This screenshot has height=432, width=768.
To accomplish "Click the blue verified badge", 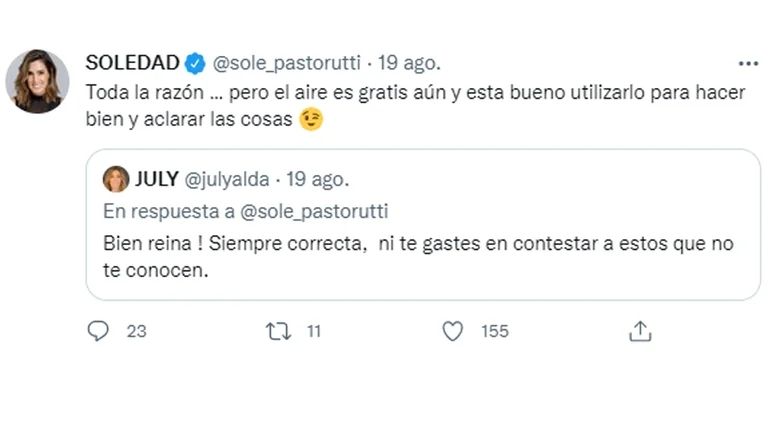I will 196,63.
